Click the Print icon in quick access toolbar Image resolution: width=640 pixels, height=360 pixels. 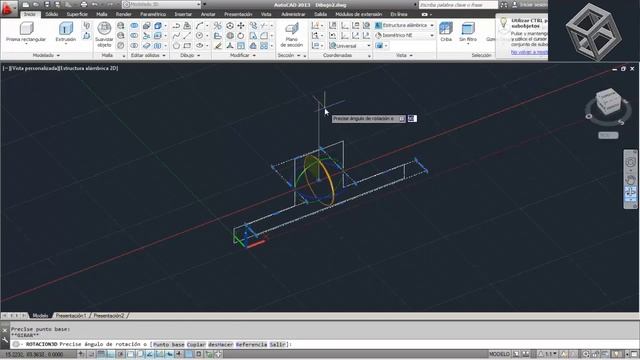click(84, 4)
